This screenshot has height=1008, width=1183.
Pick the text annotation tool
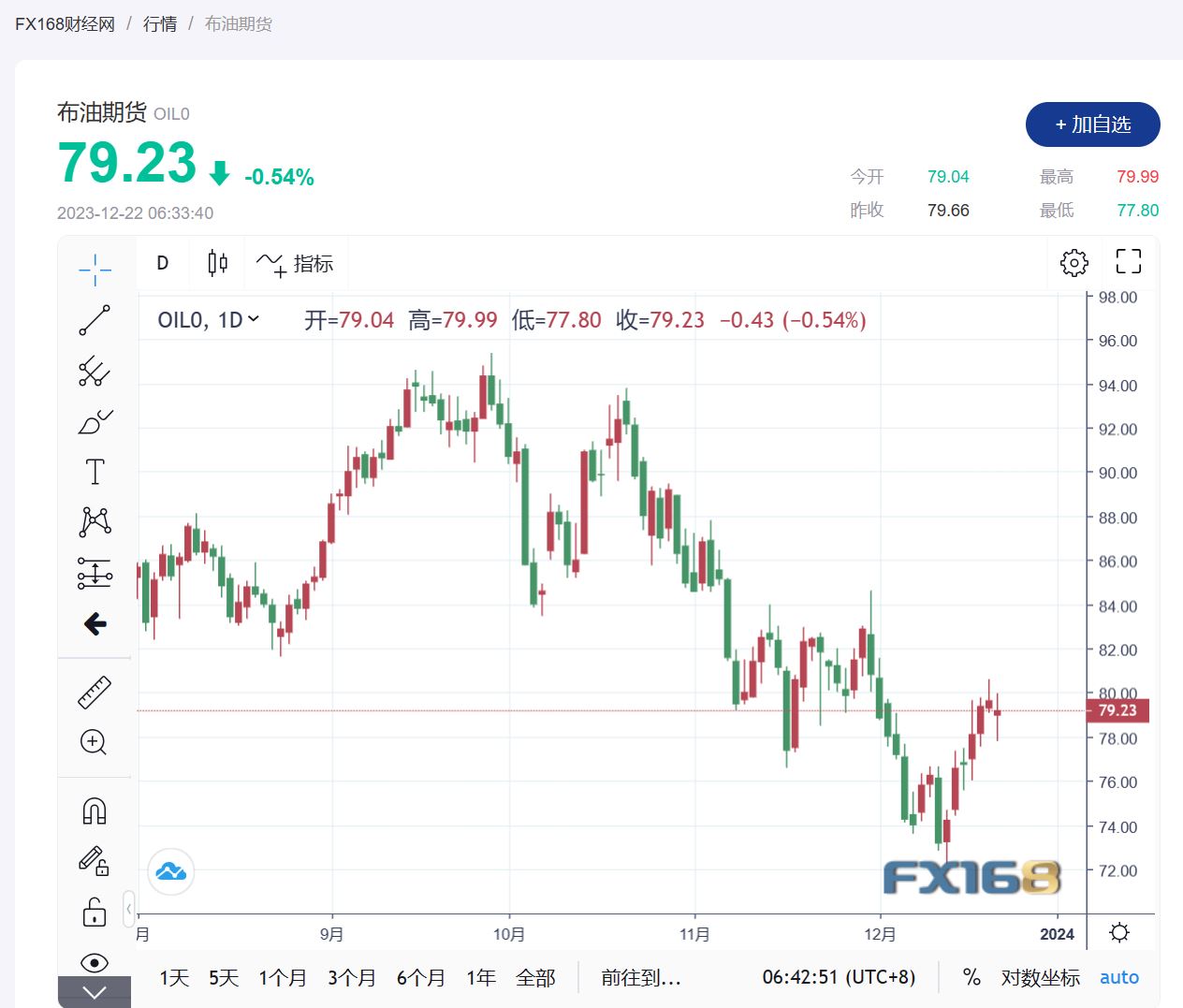(x=95, y=472)
